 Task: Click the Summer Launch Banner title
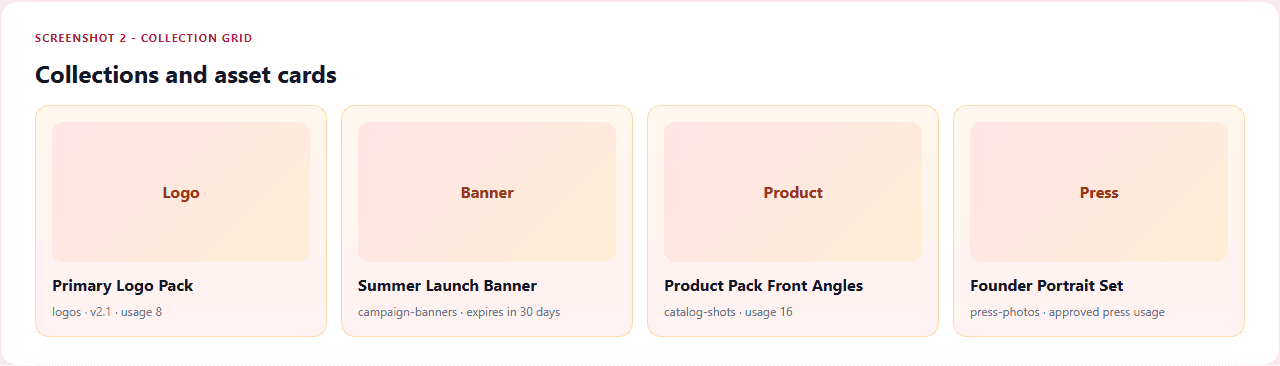tap(447, 286)
